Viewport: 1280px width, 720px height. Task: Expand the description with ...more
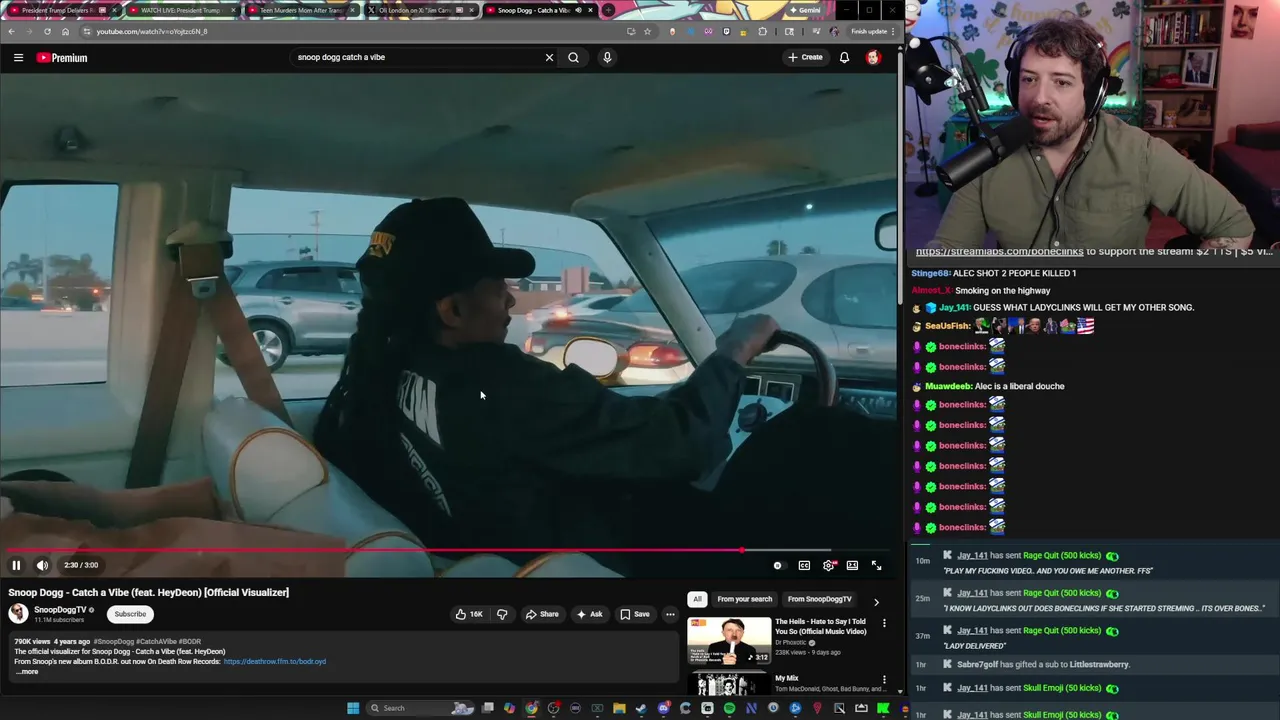pos(27,672)
